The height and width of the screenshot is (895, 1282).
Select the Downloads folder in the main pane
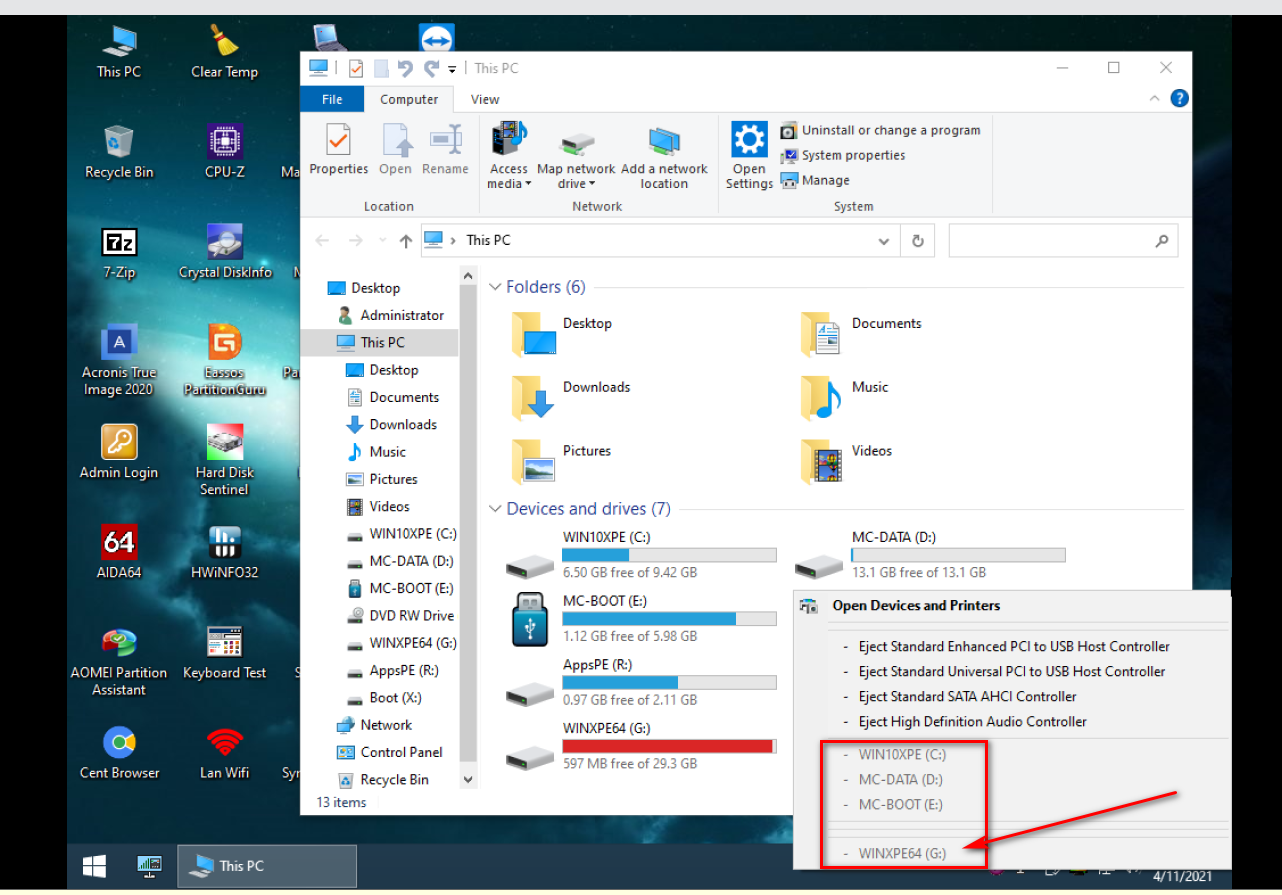pos(571,396)
